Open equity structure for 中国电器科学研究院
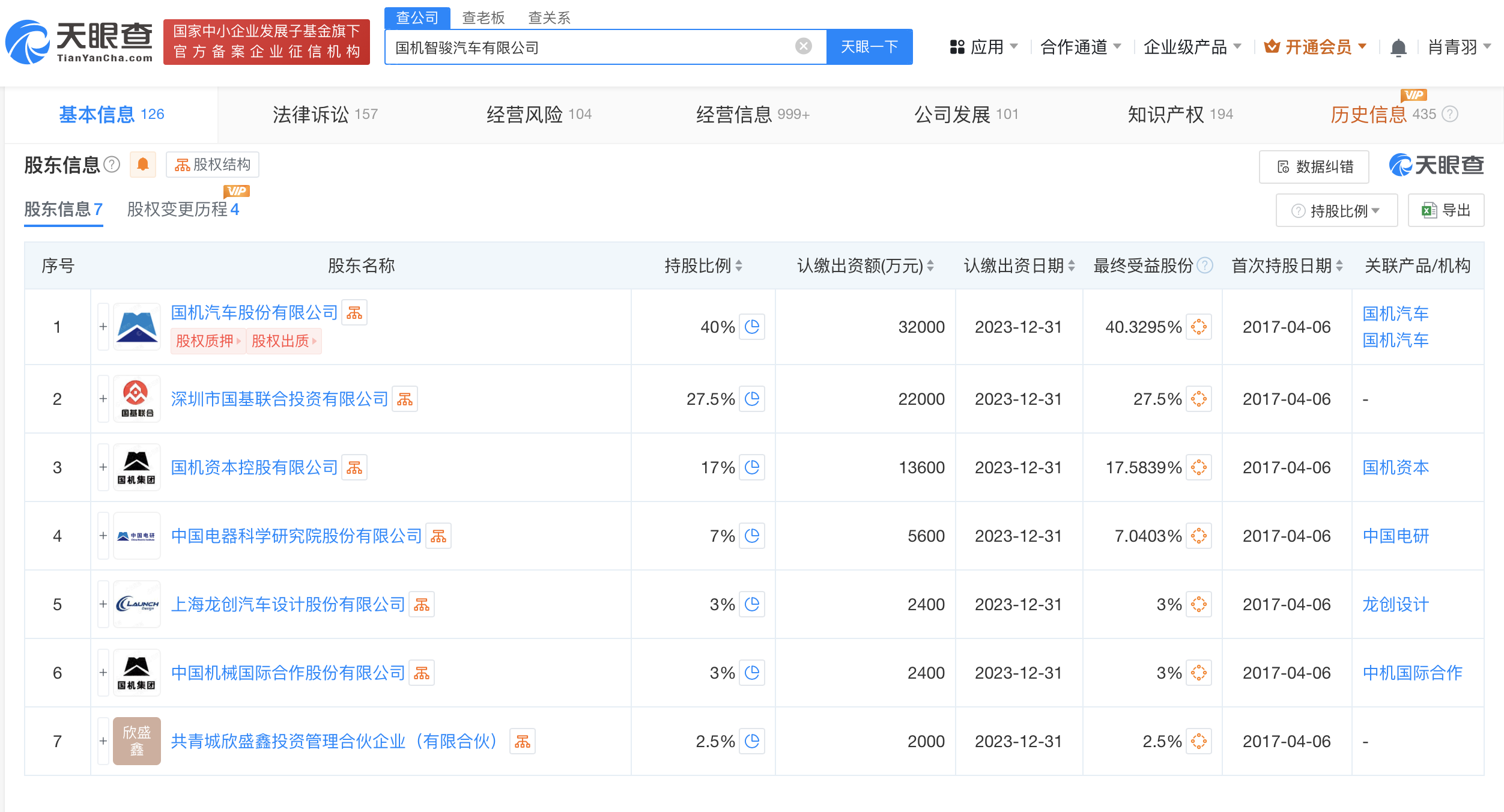This screenshot has height=812, width=1504. point(438,536)
